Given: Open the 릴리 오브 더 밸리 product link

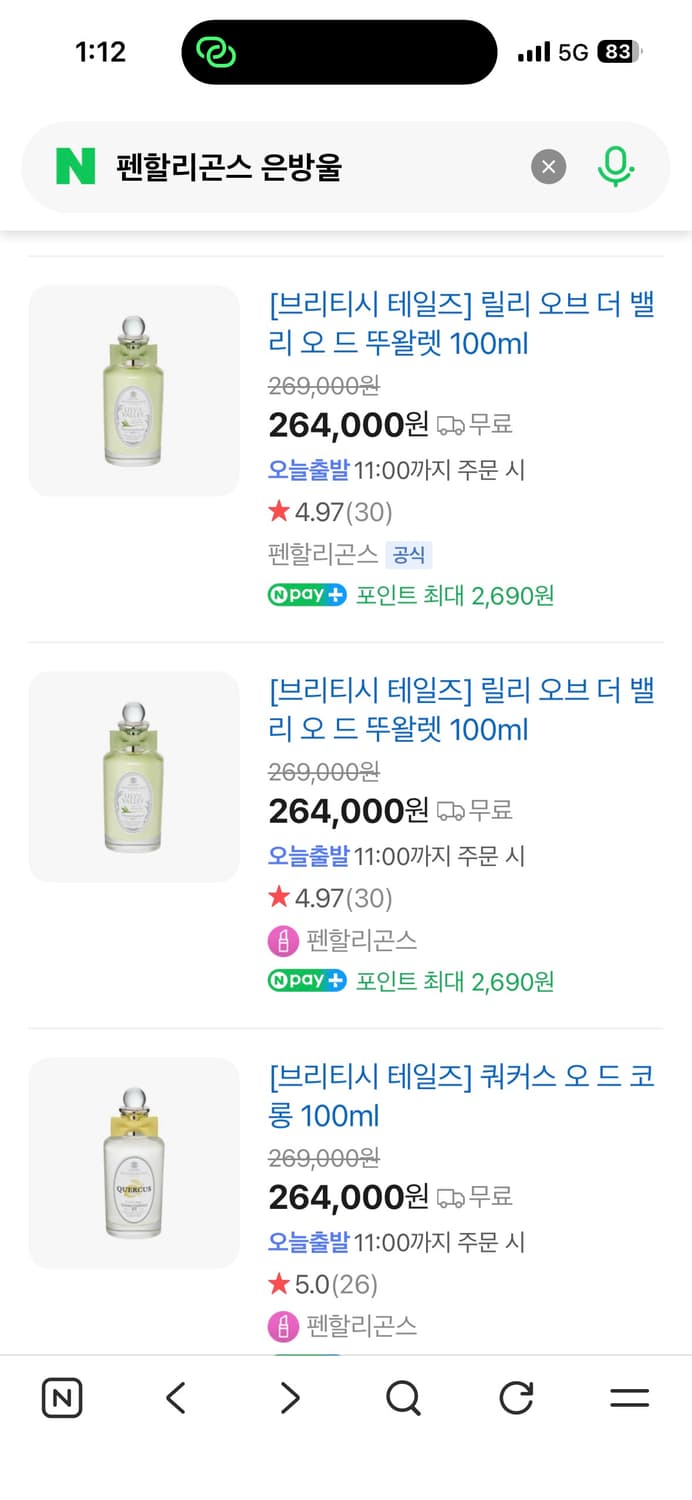Looking at the screenshot, I should coord(461,327).
